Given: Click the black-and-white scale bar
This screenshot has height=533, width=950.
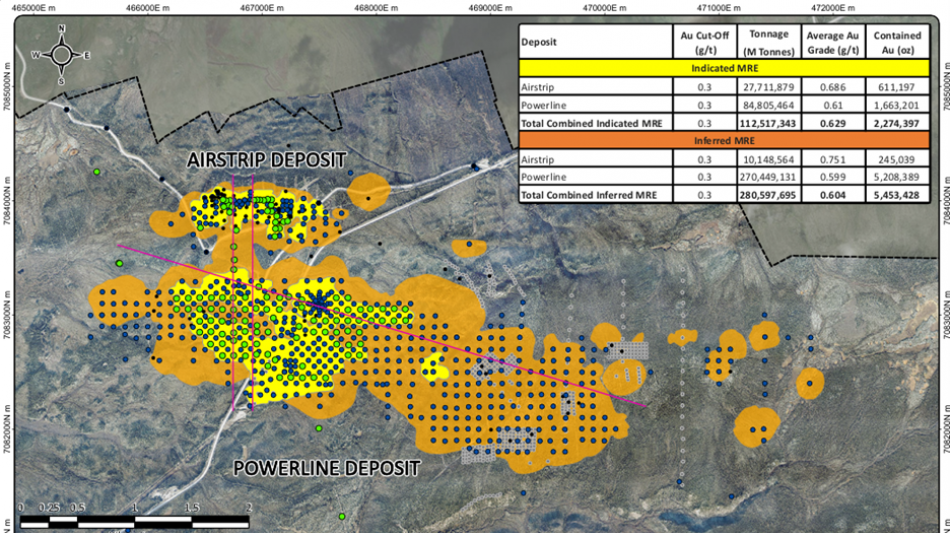Looking at the screenshot, I should click(135, 521).
